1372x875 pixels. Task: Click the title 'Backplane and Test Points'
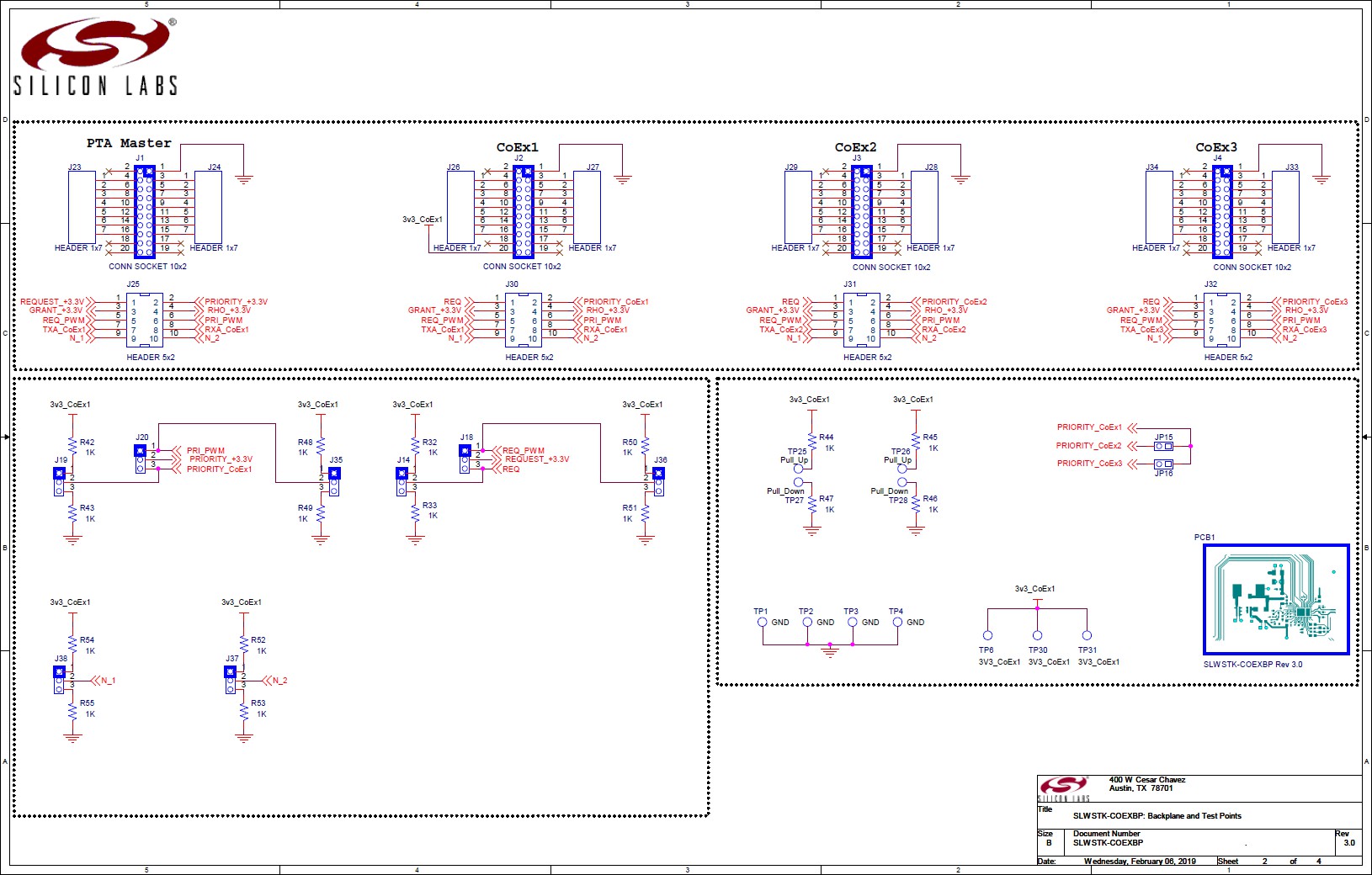(1194, 816)
